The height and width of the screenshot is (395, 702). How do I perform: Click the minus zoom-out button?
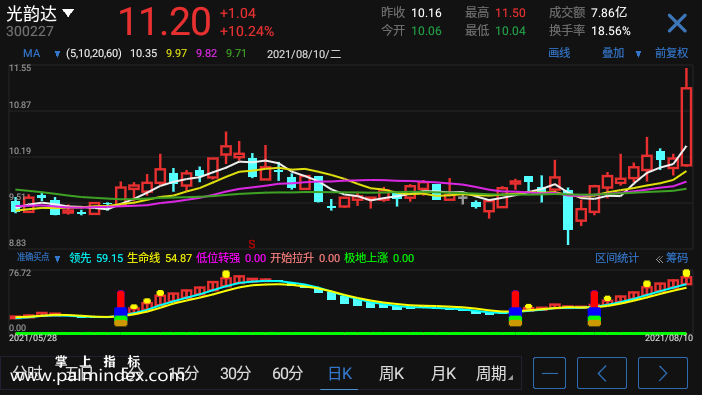point(549,373)
